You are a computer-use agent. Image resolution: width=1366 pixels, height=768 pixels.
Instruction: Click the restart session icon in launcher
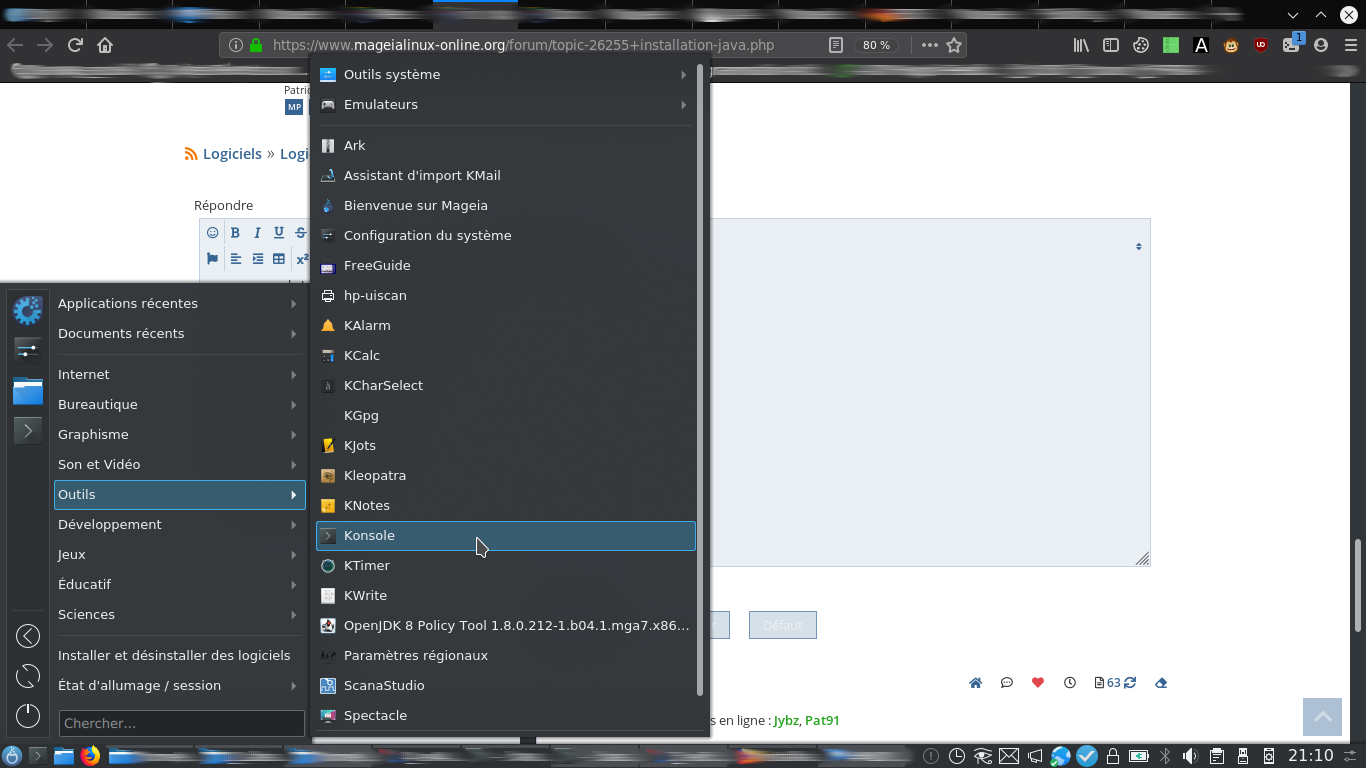tap(28, 676)
